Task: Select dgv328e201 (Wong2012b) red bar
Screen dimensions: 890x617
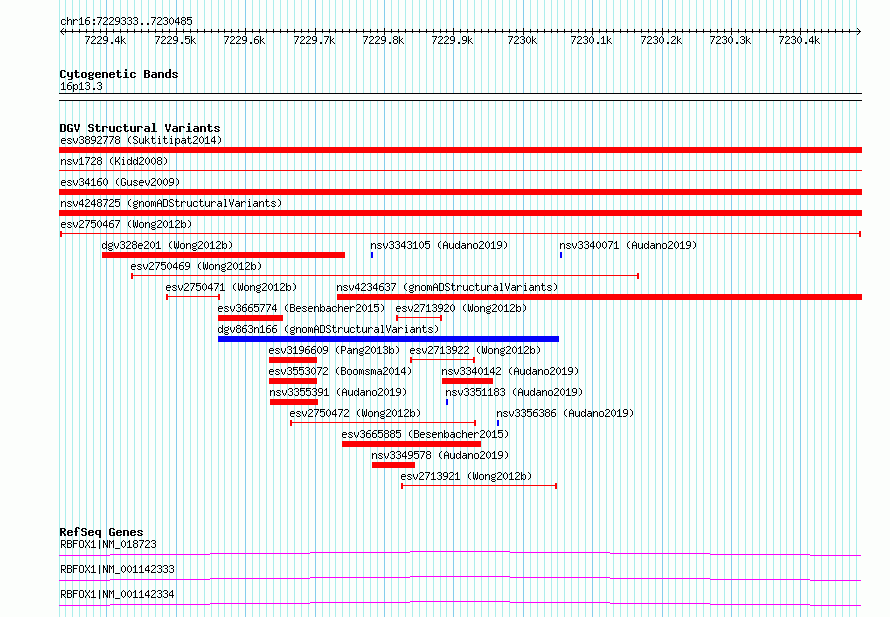Action: tap(223, 255)
